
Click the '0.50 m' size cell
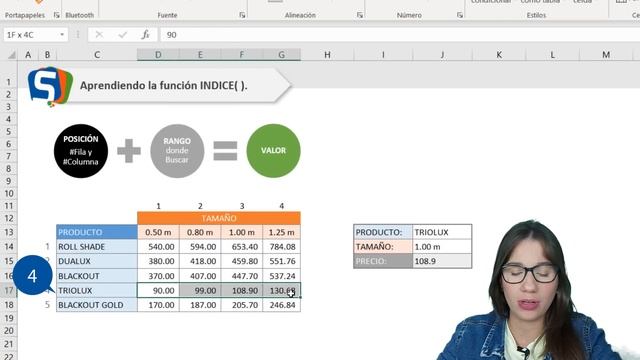click(158, 232)
